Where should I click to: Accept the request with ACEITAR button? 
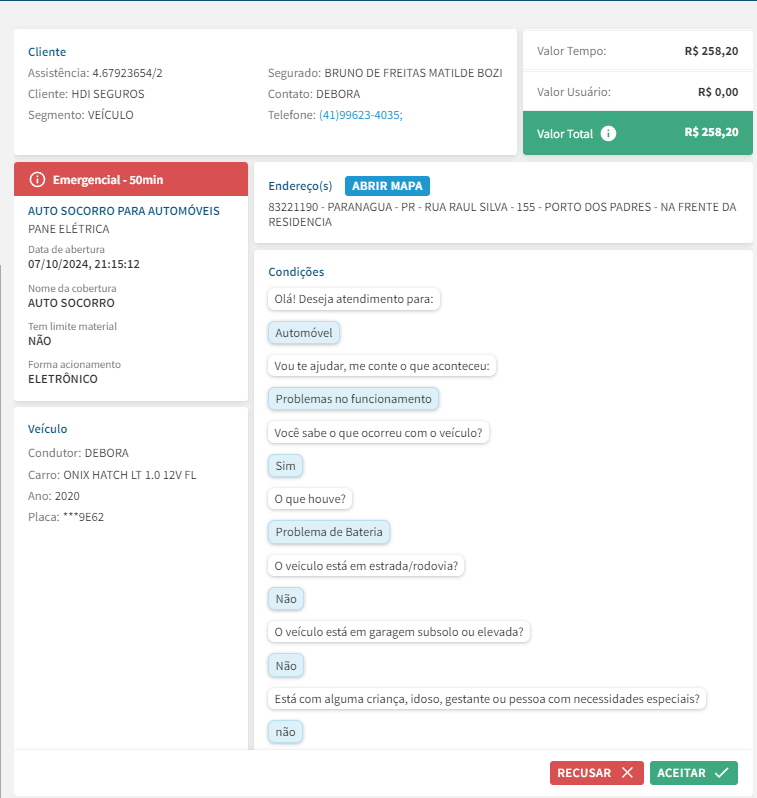coord(693,773)
